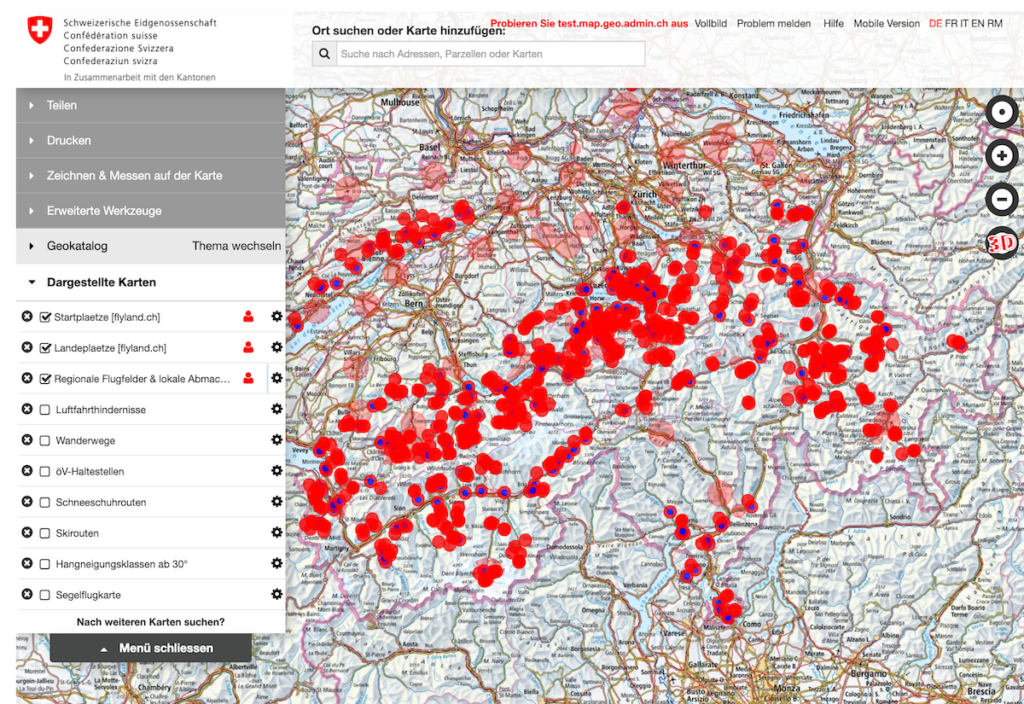Viewport: 1024px width, 704px height.
Task: Switch language to EN
Action: [978, 24]
